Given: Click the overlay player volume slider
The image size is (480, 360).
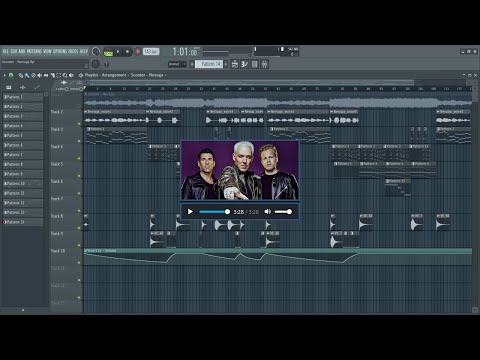Looking at the screenshot, I should 283,212.
